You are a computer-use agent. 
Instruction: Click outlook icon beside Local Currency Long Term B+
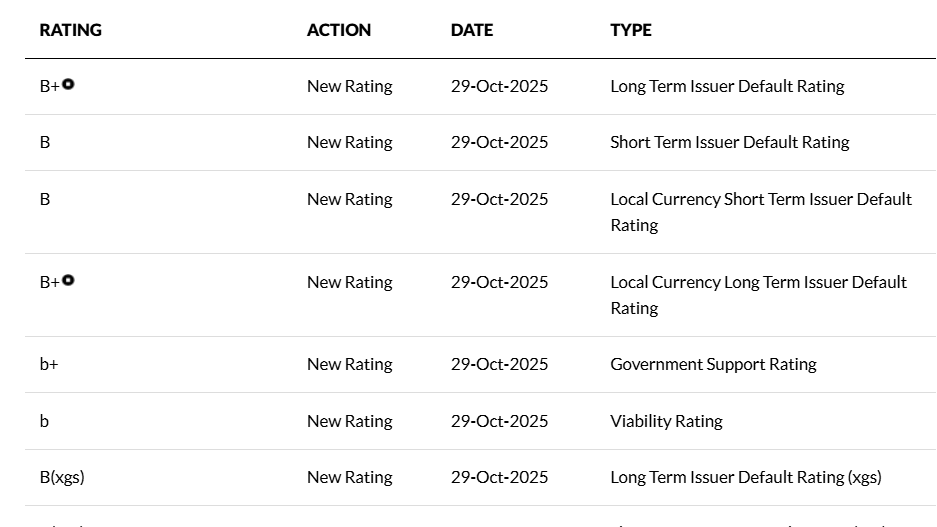(68, 280)
